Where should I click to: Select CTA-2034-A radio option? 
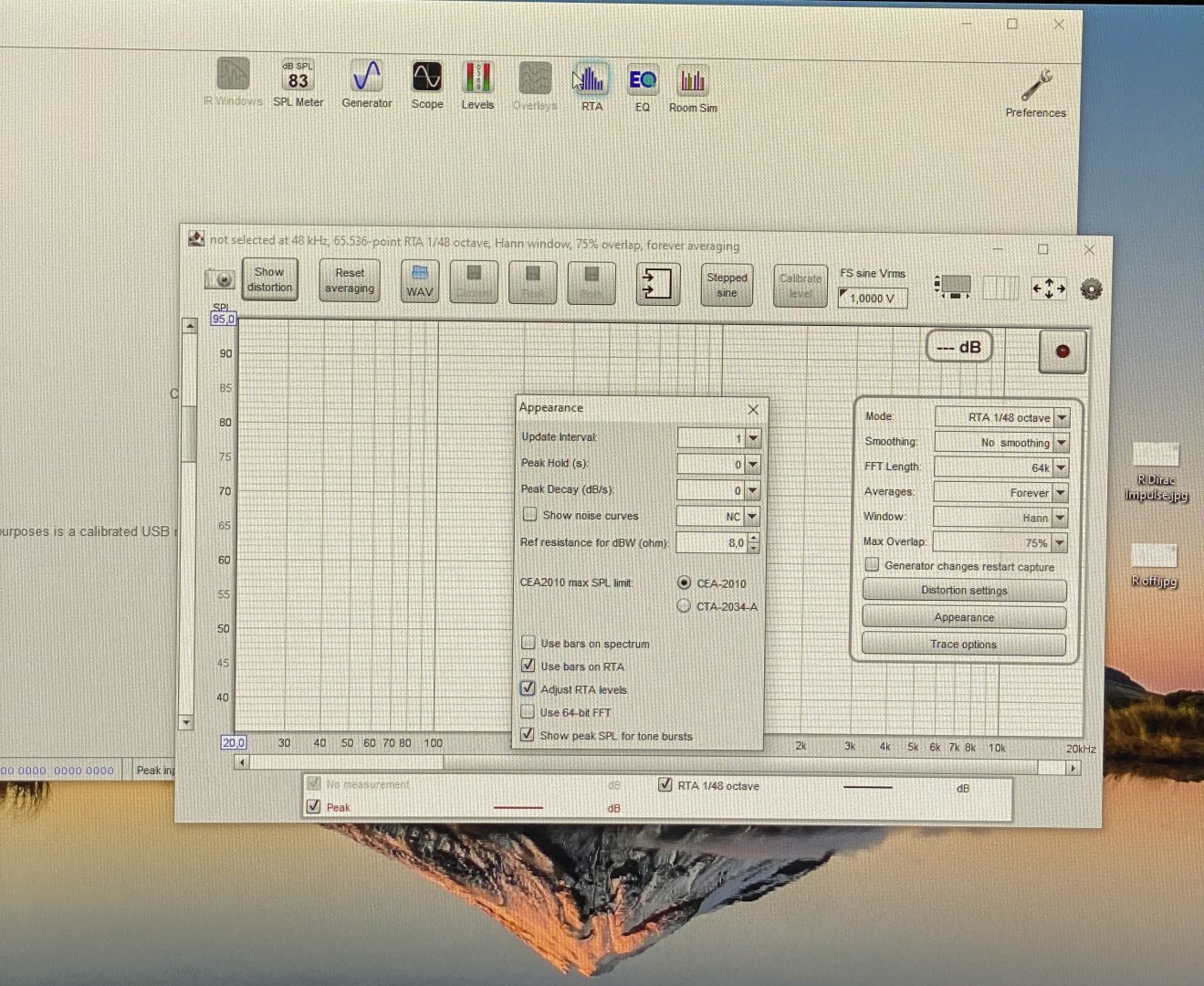pos(684,606)
